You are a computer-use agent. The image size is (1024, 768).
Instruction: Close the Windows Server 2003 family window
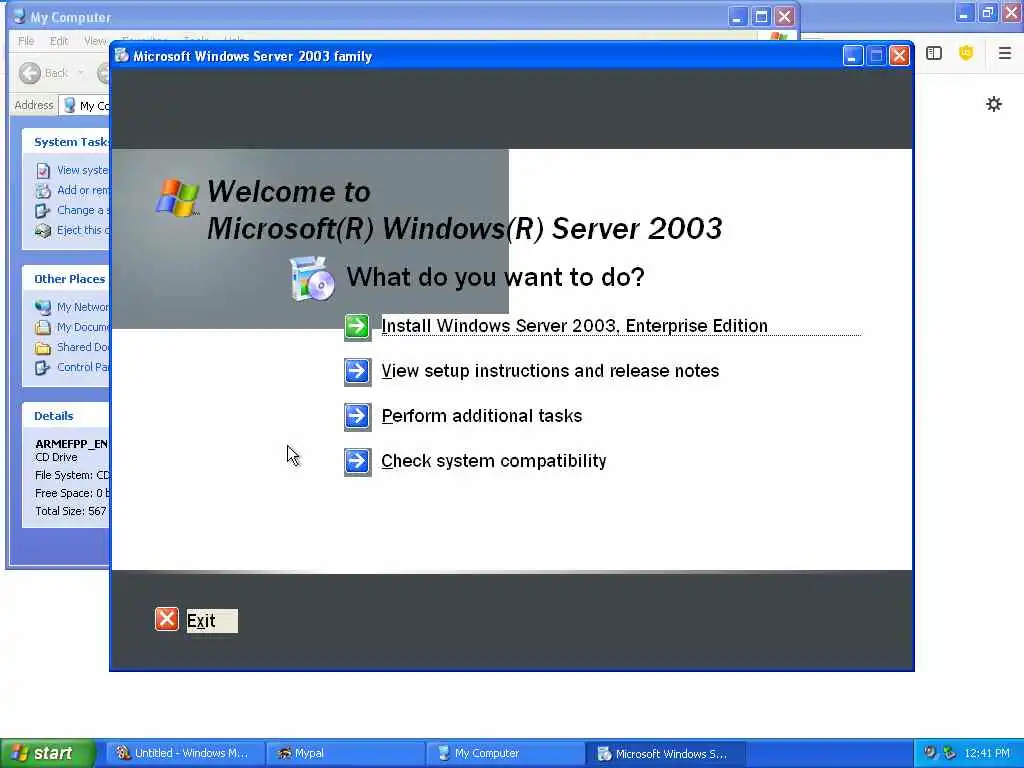point(899,56)
